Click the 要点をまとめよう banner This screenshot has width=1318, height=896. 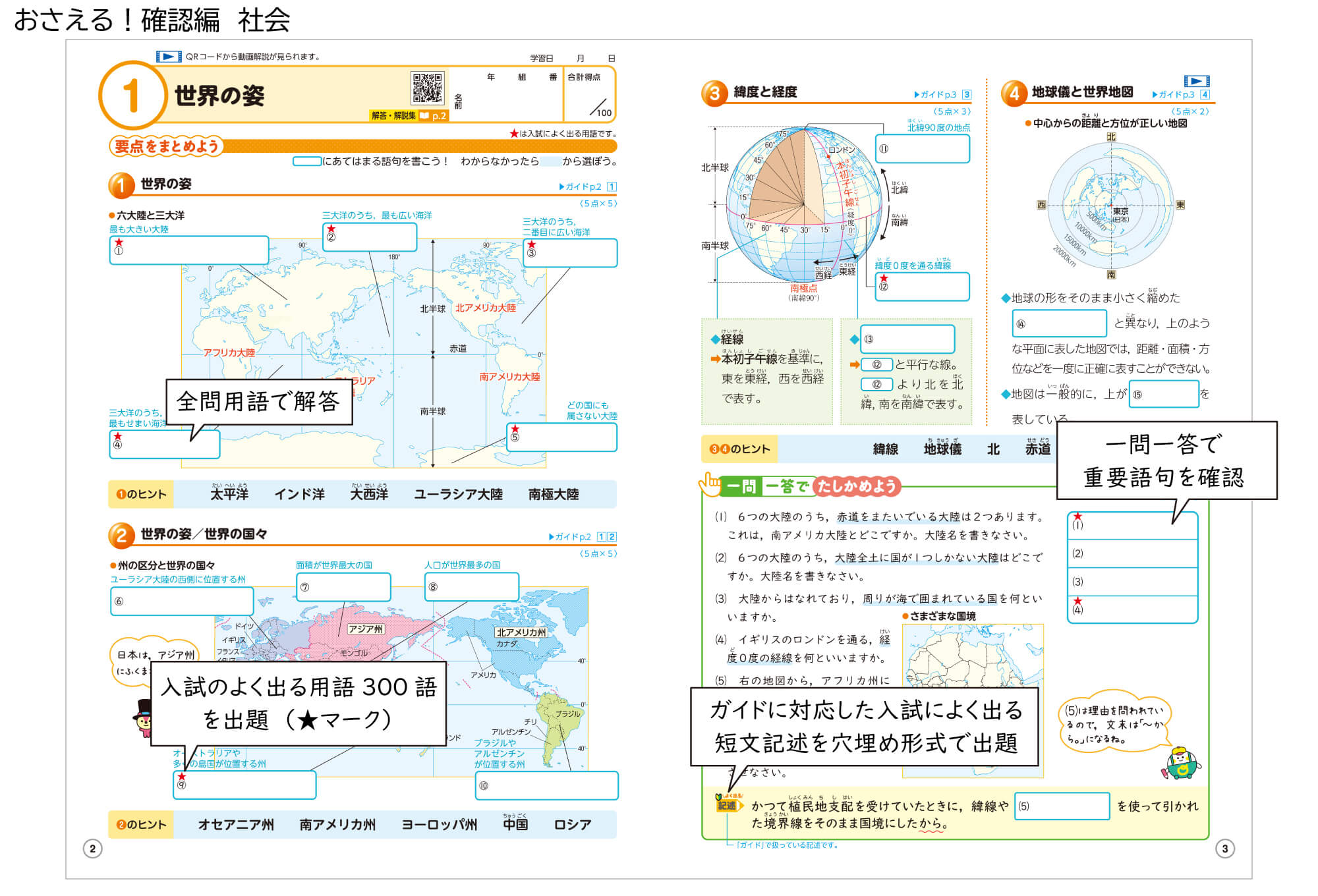pyautogui.click(x=166, y=146)
